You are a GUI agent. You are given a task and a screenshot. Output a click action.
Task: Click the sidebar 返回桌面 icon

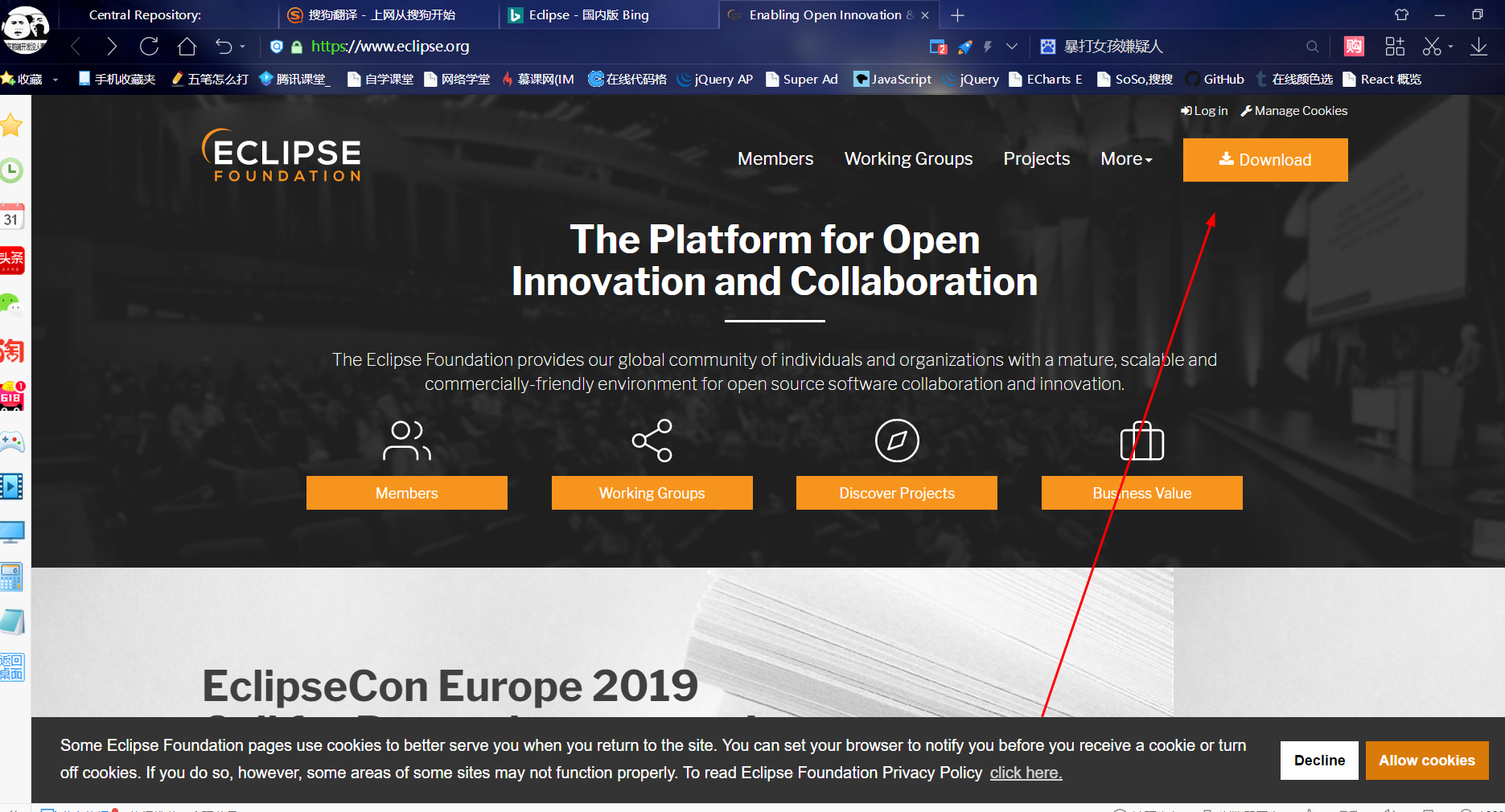tap(12, 667)
